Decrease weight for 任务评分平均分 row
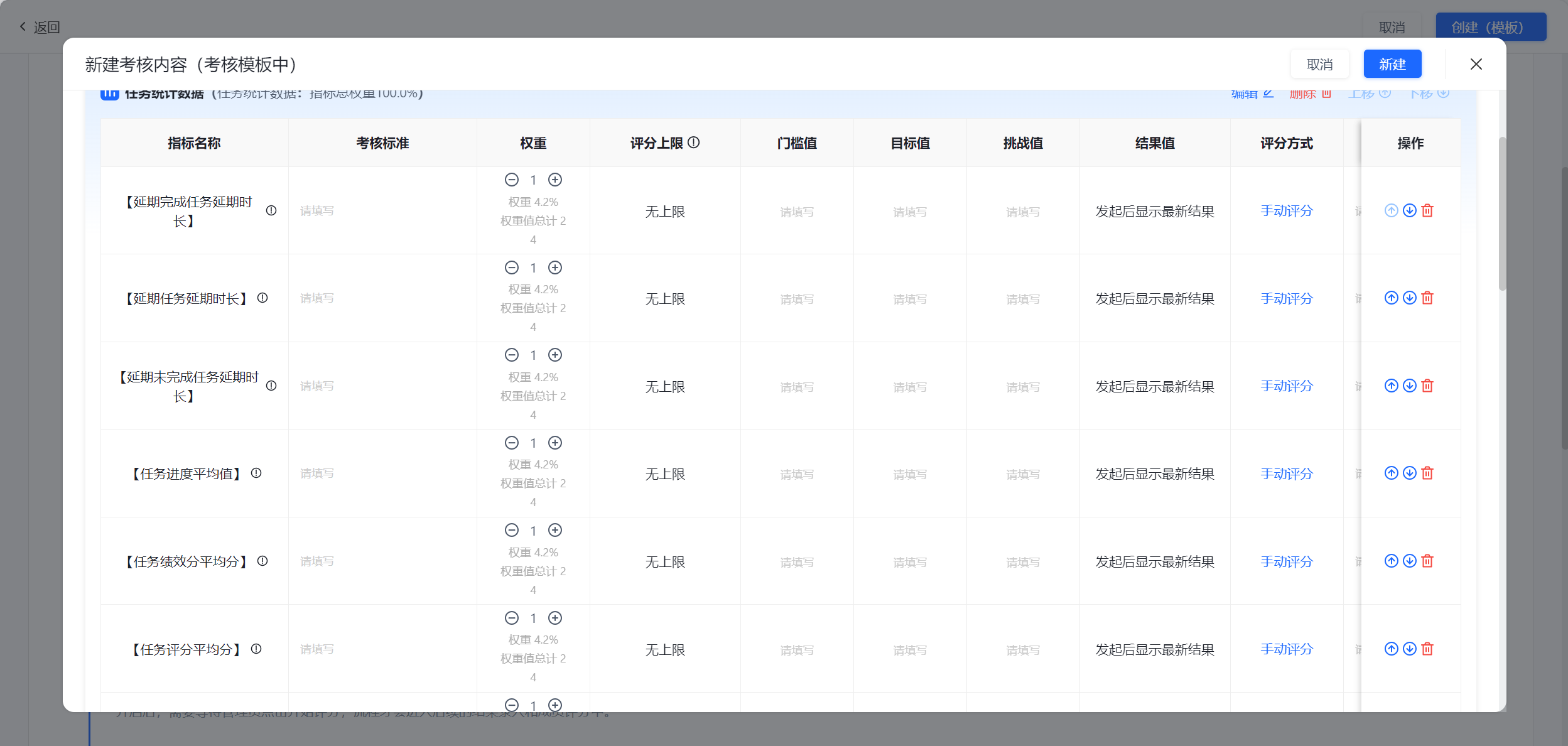The image size is (1568, 746). tap(512, 619)
